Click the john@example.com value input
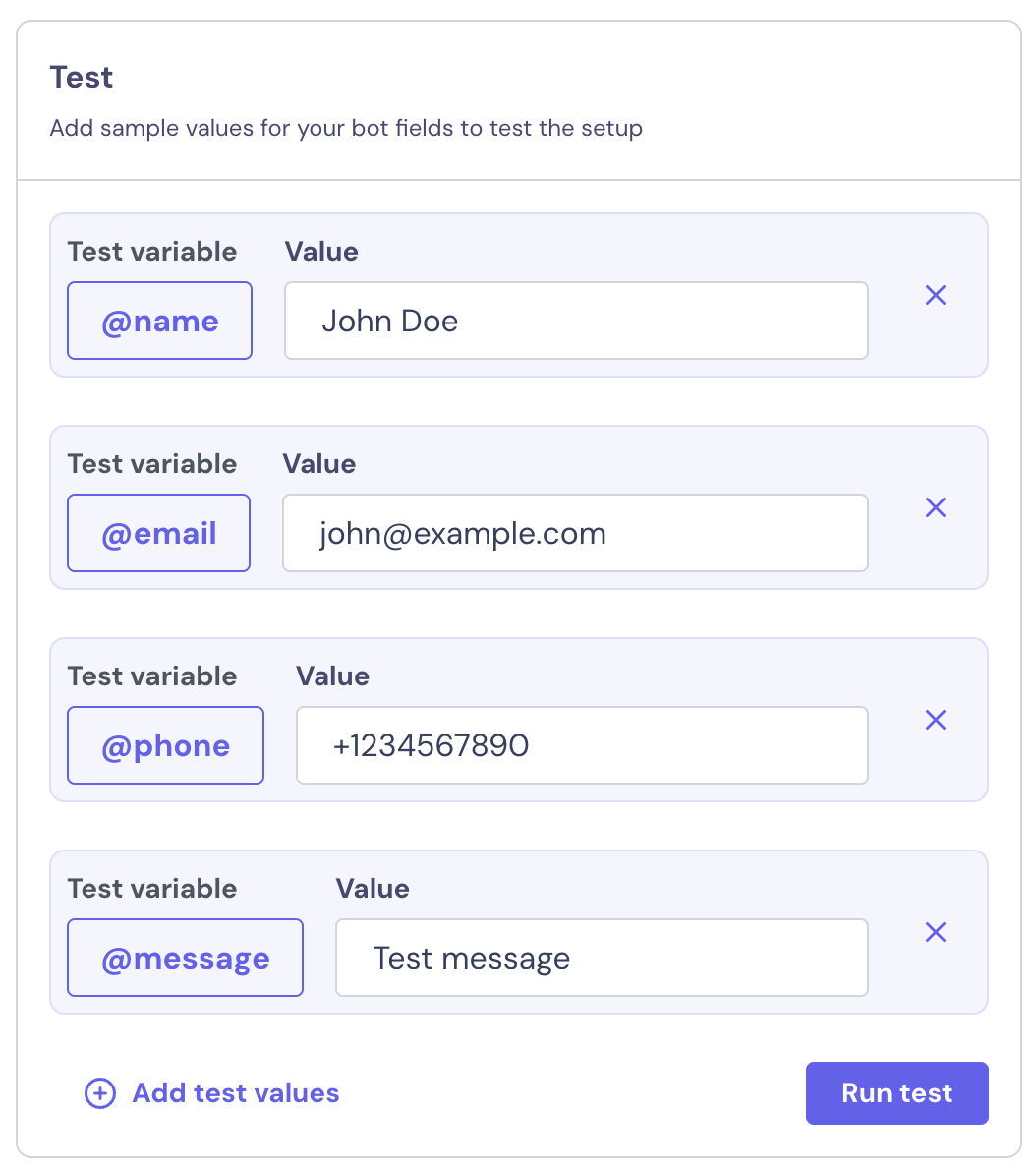 coord(575,533)
